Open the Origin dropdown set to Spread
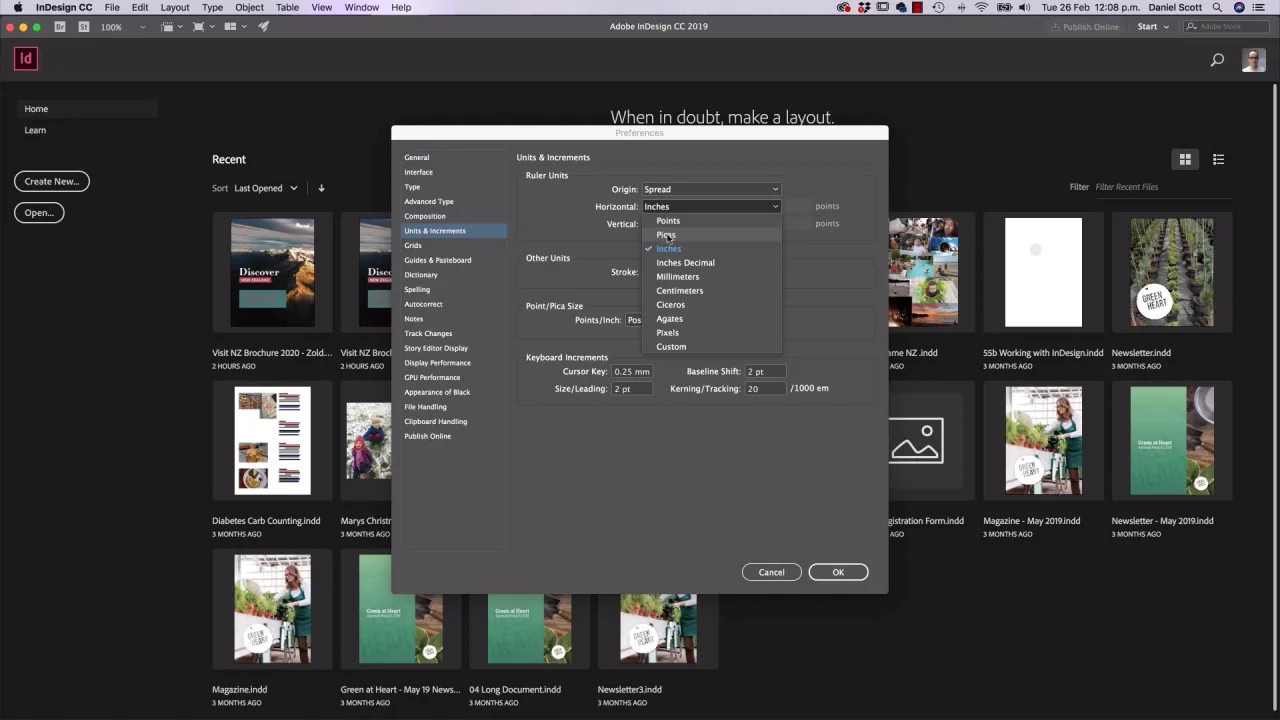 [x=711, y=189]
